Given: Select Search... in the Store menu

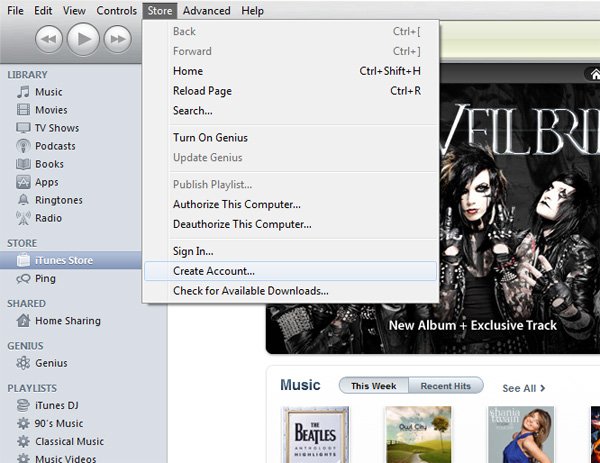Looking at the screenshot, I should pos(290,111).
